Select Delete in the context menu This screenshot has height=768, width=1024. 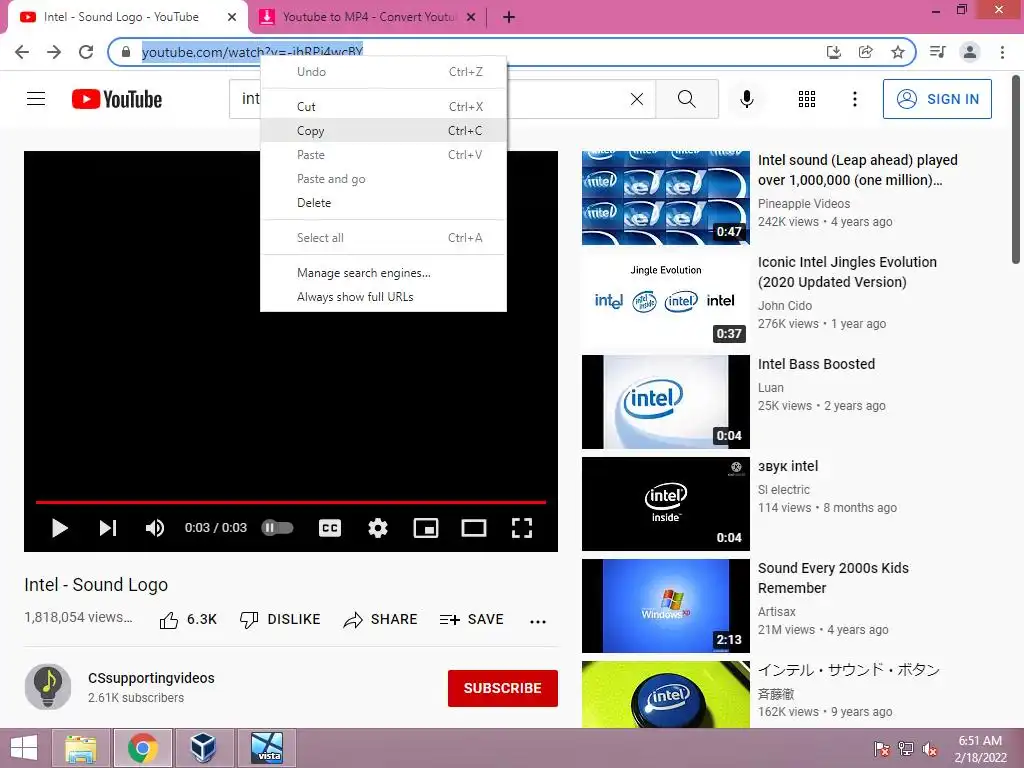[x=383, y=203]
